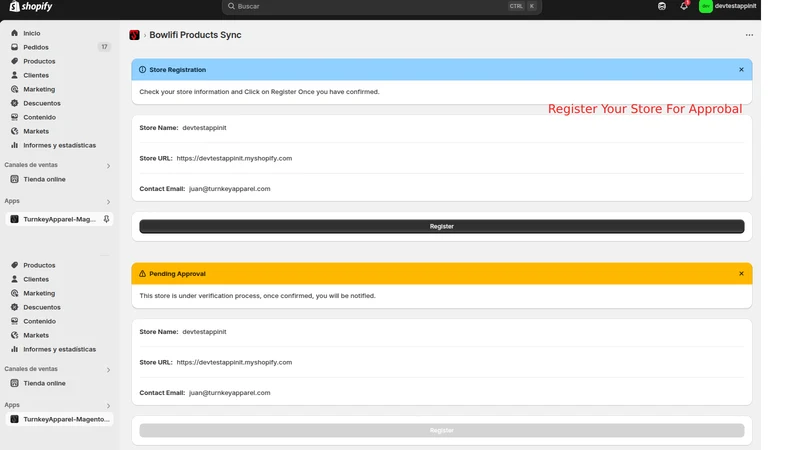Open the TurnkeyApparel-Mag... app item

coord(60,219)
